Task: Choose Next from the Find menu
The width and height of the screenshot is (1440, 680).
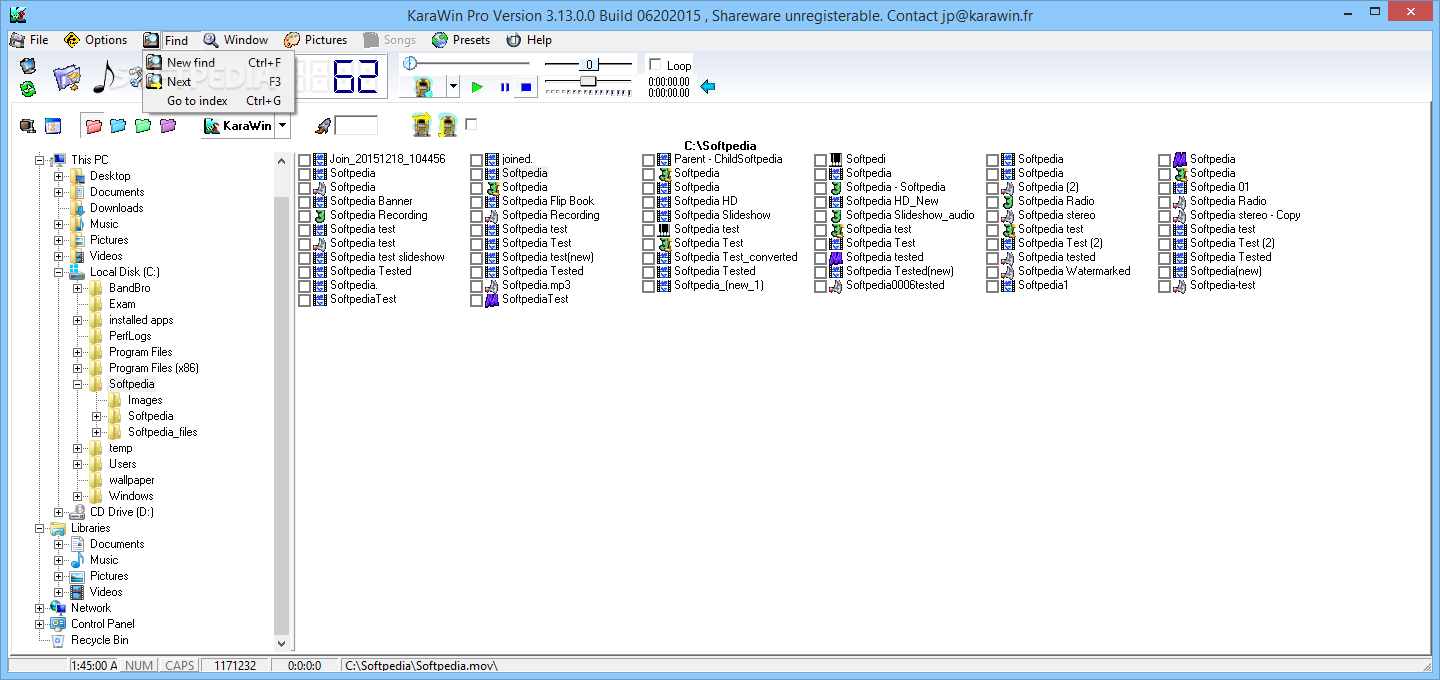Action: [219, 82]
